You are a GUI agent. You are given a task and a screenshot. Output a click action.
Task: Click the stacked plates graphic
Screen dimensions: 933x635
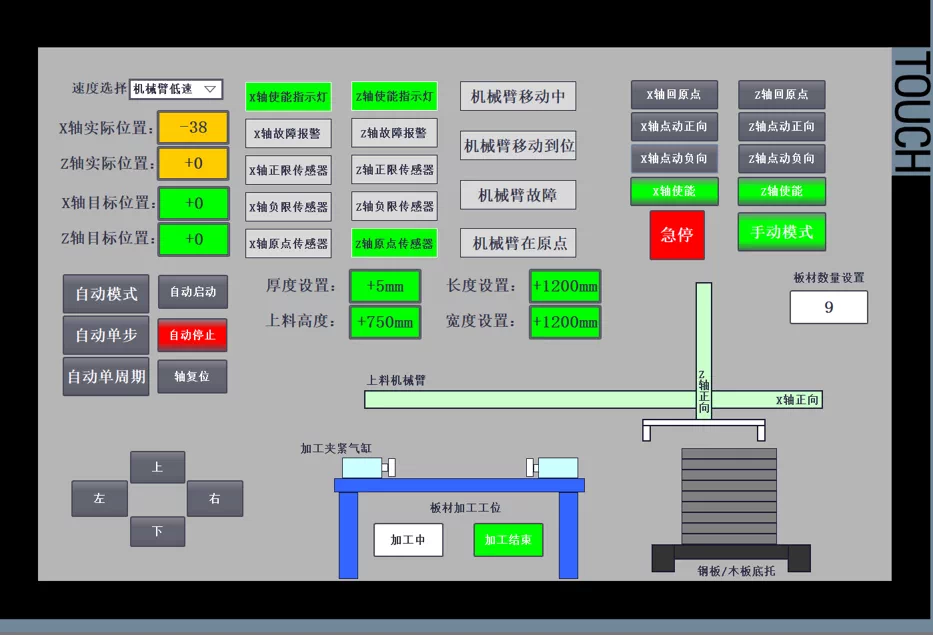729,496
